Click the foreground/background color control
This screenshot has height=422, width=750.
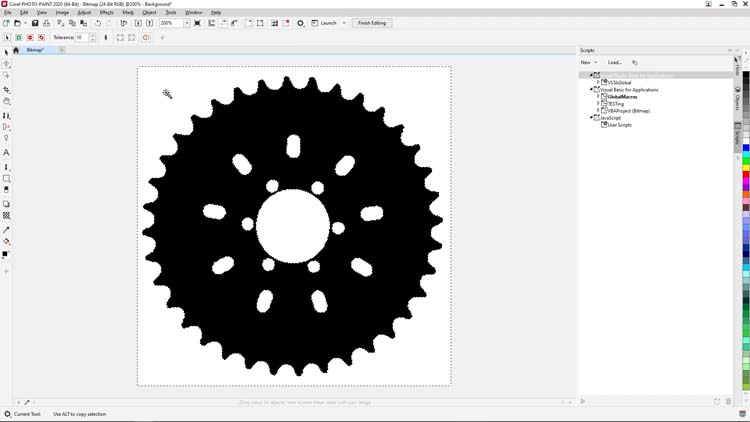click(x=6, y=255)
